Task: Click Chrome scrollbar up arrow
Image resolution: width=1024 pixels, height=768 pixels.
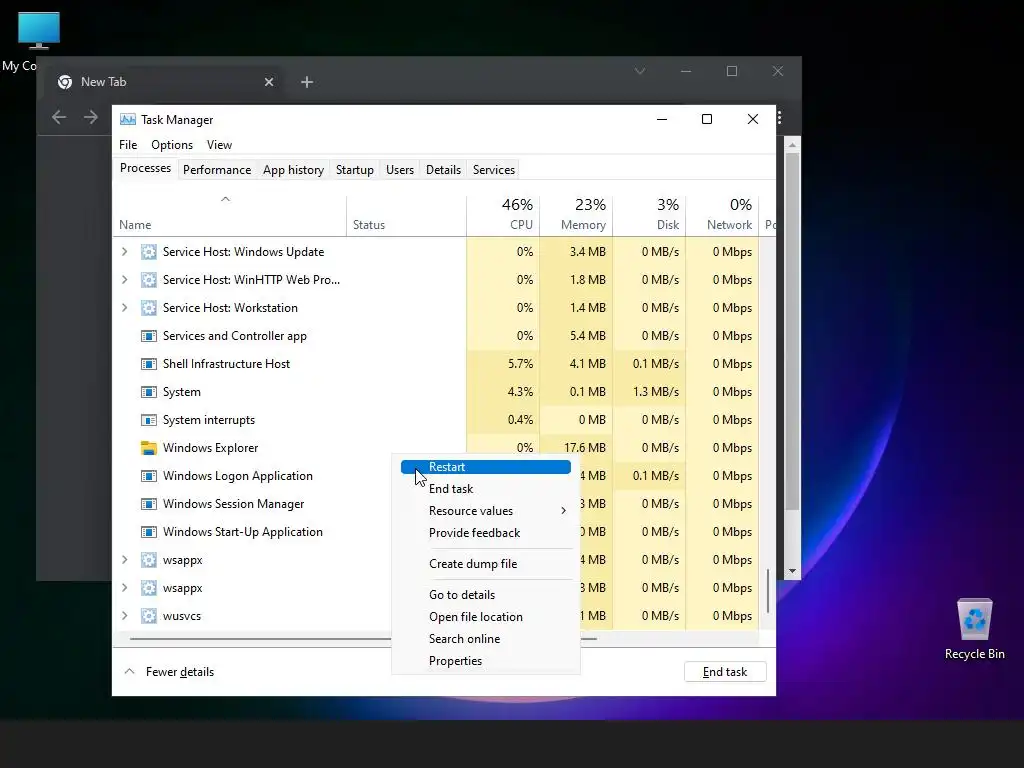Action: pos(792,145)
